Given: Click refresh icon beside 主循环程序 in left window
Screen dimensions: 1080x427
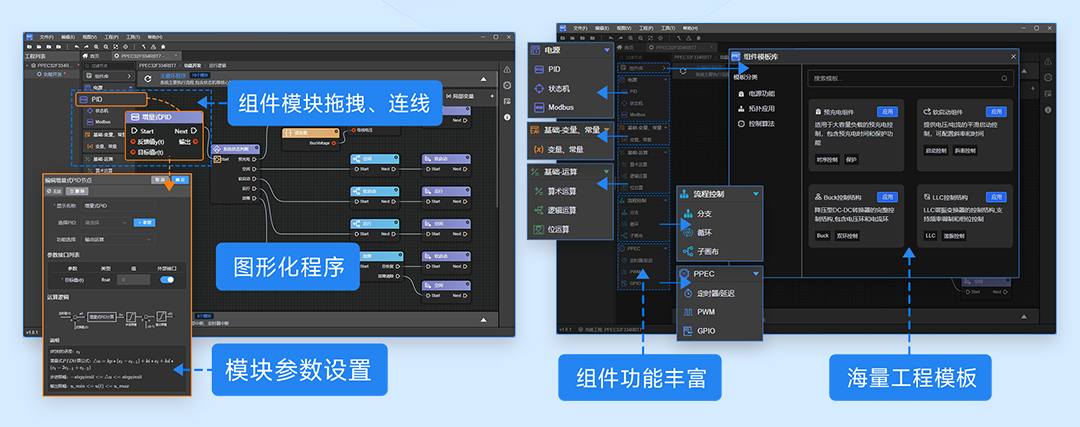Looking at the screenshot, I should coord(148,79).
